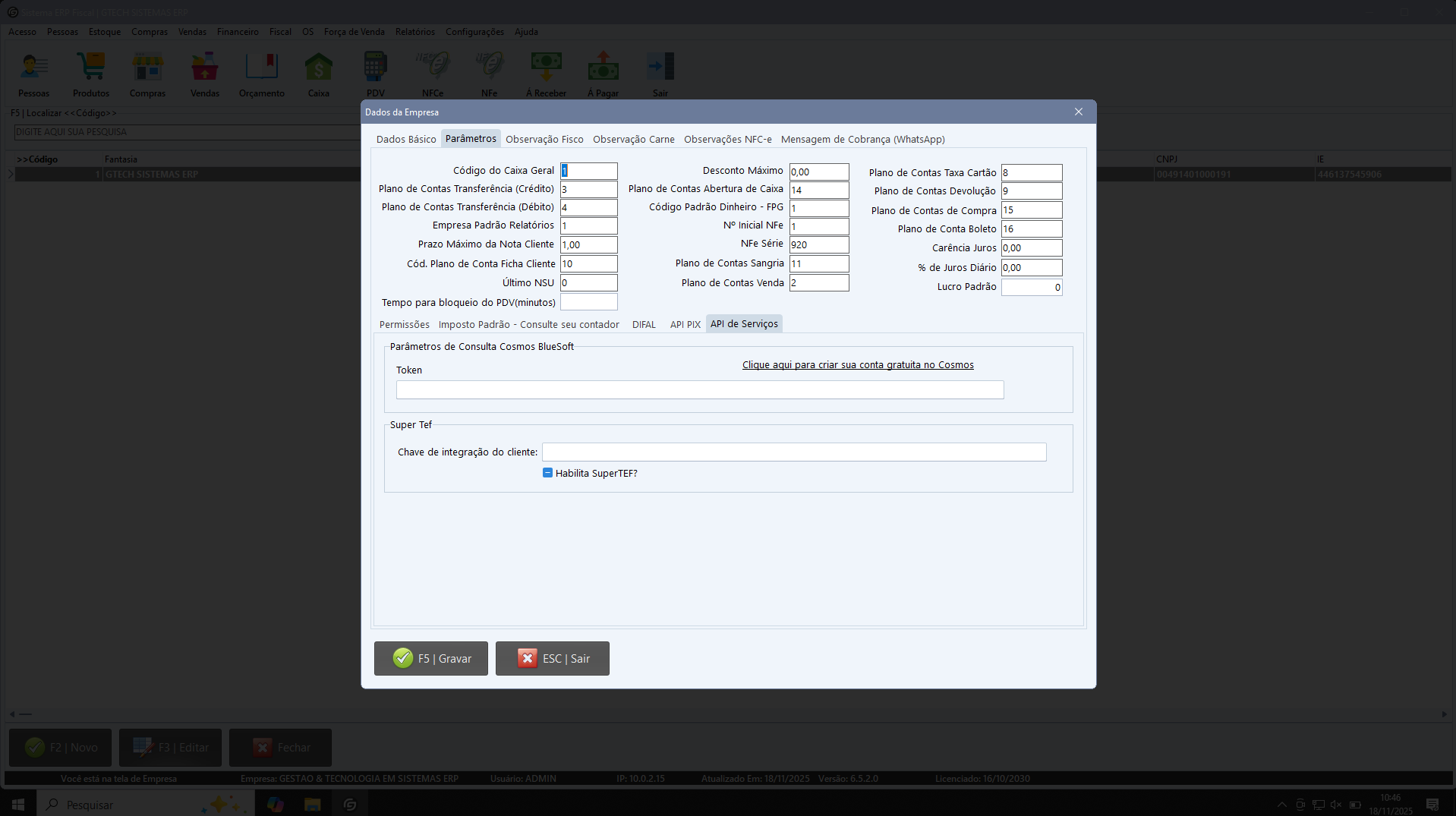Click the ESC | Sair button
Screen dimensions: 1456x816
pos(552,658)
